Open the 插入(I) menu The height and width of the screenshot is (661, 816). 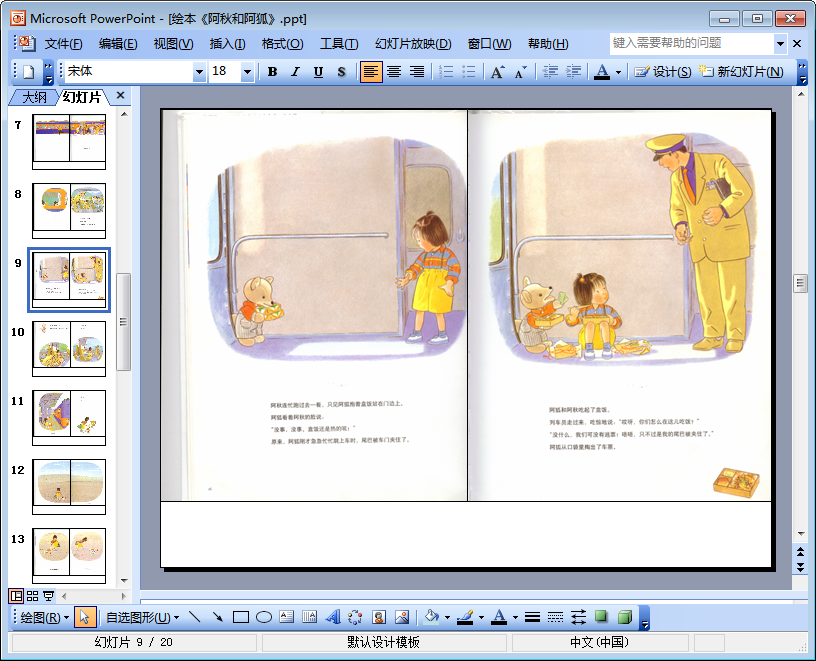tap(227, 44)
